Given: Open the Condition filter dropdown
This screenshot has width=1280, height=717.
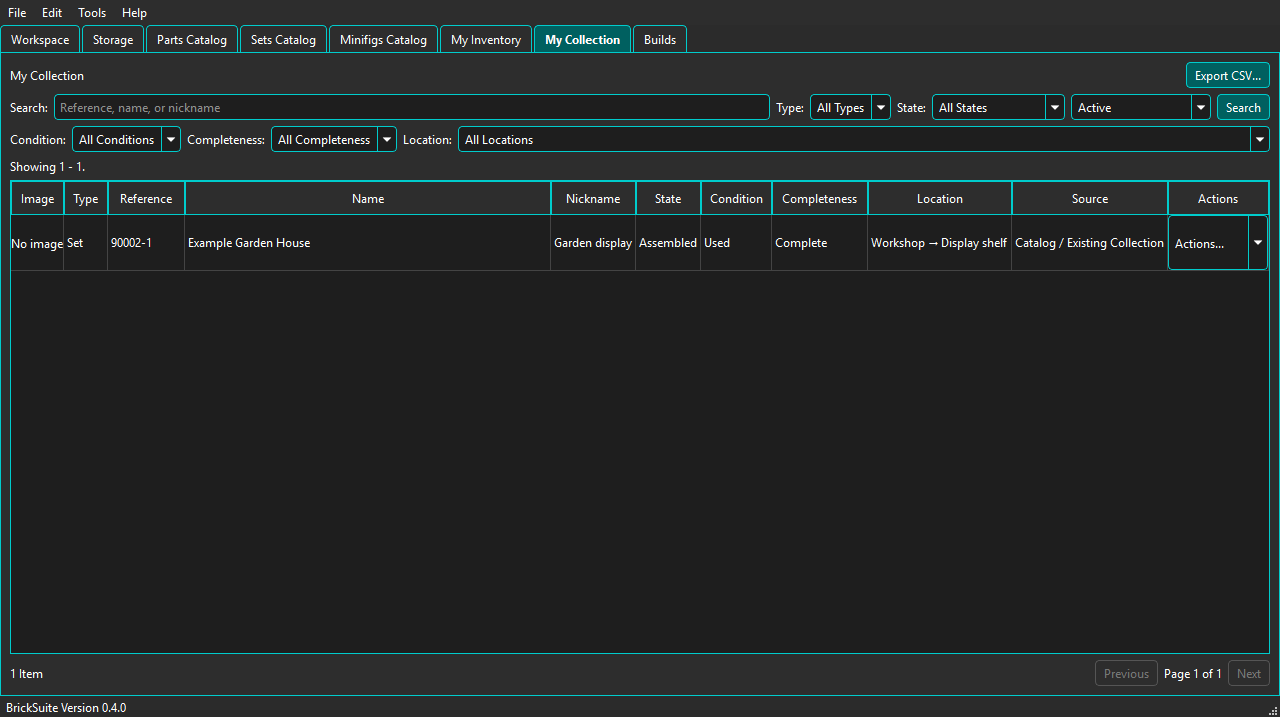Looking at the screenshot, I should click(x=126, y=140).
